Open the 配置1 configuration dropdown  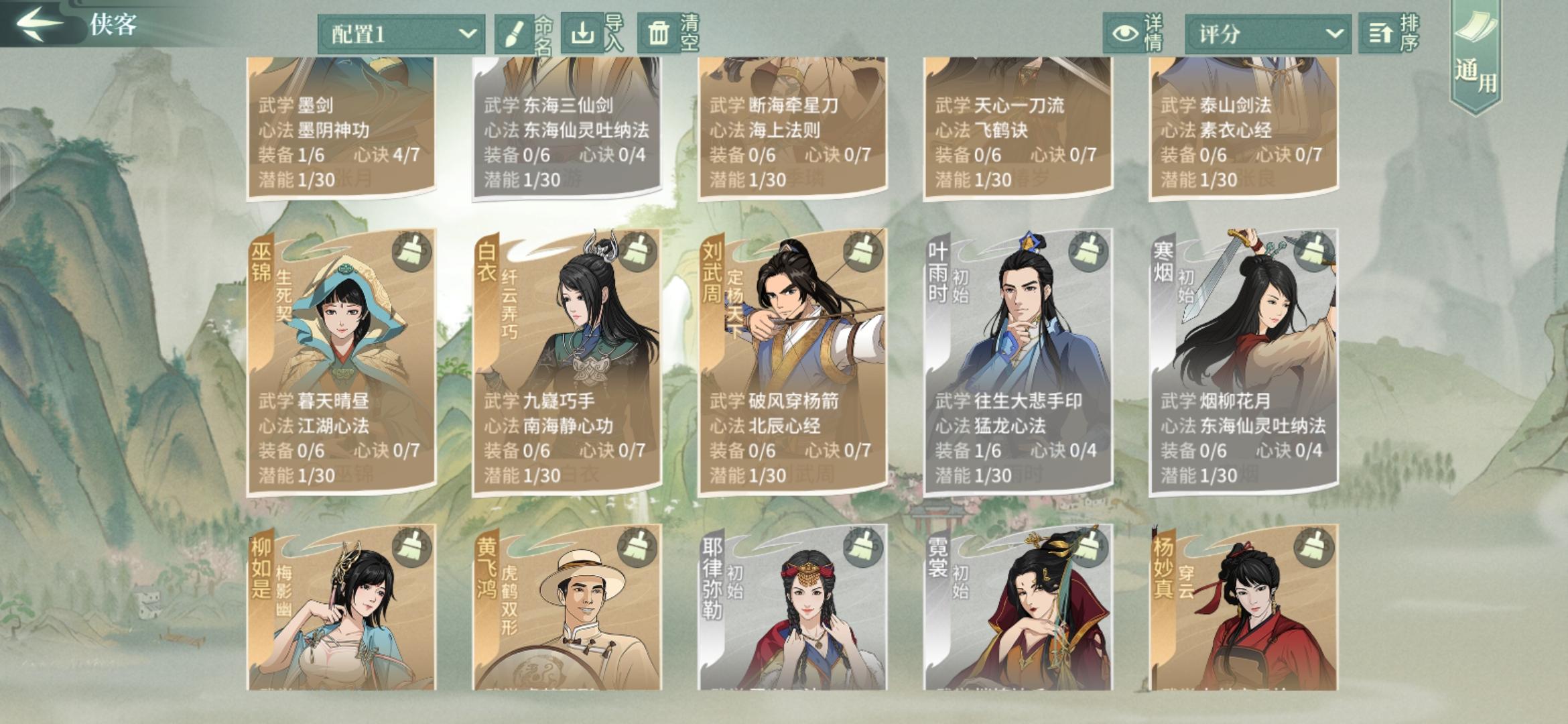tap(401, 34)
